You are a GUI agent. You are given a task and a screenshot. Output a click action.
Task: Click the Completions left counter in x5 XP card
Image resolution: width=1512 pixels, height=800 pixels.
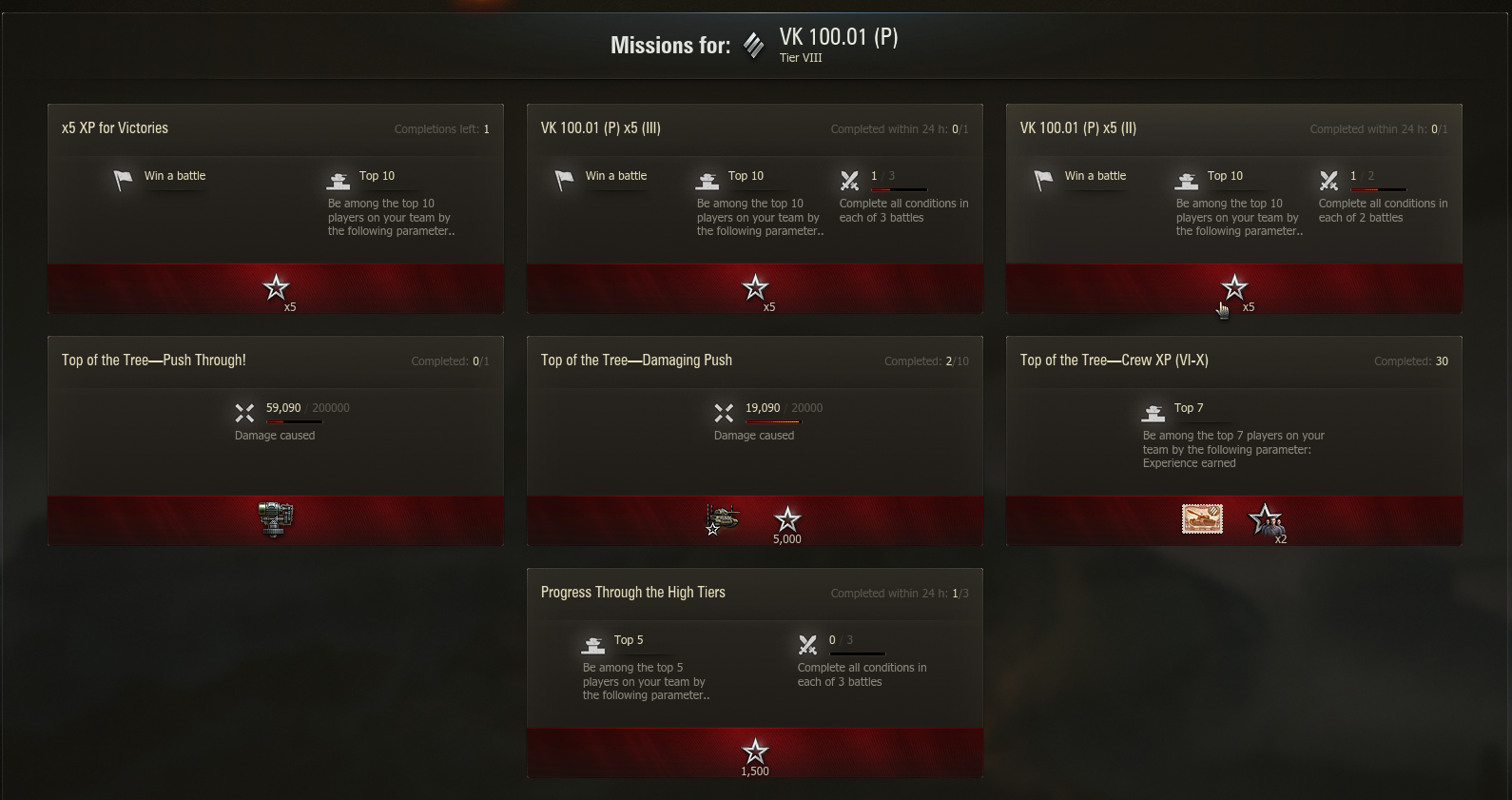[x=442, y=129]
